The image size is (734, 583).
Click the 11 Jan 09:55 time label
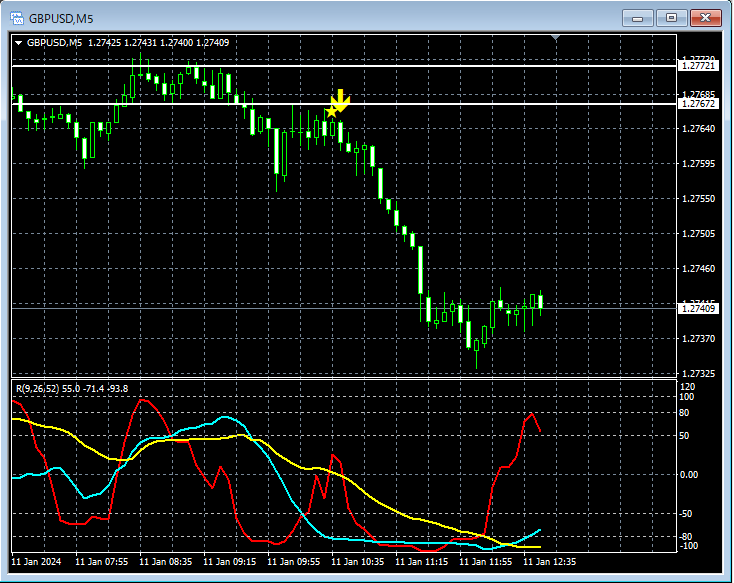point(294,561)
